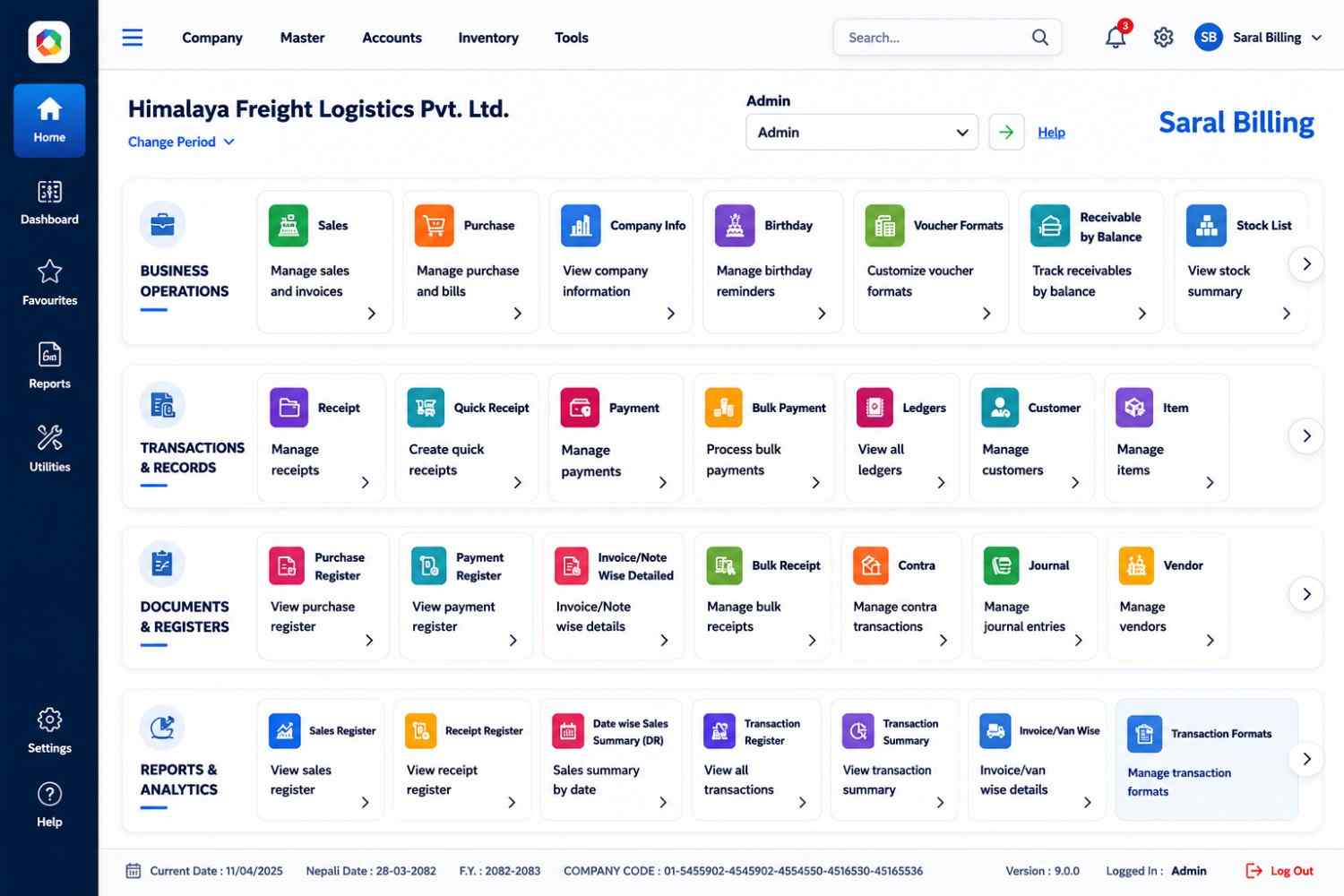
Task: Show more Reports & Analytics cards
Action: click(1306, 759)
